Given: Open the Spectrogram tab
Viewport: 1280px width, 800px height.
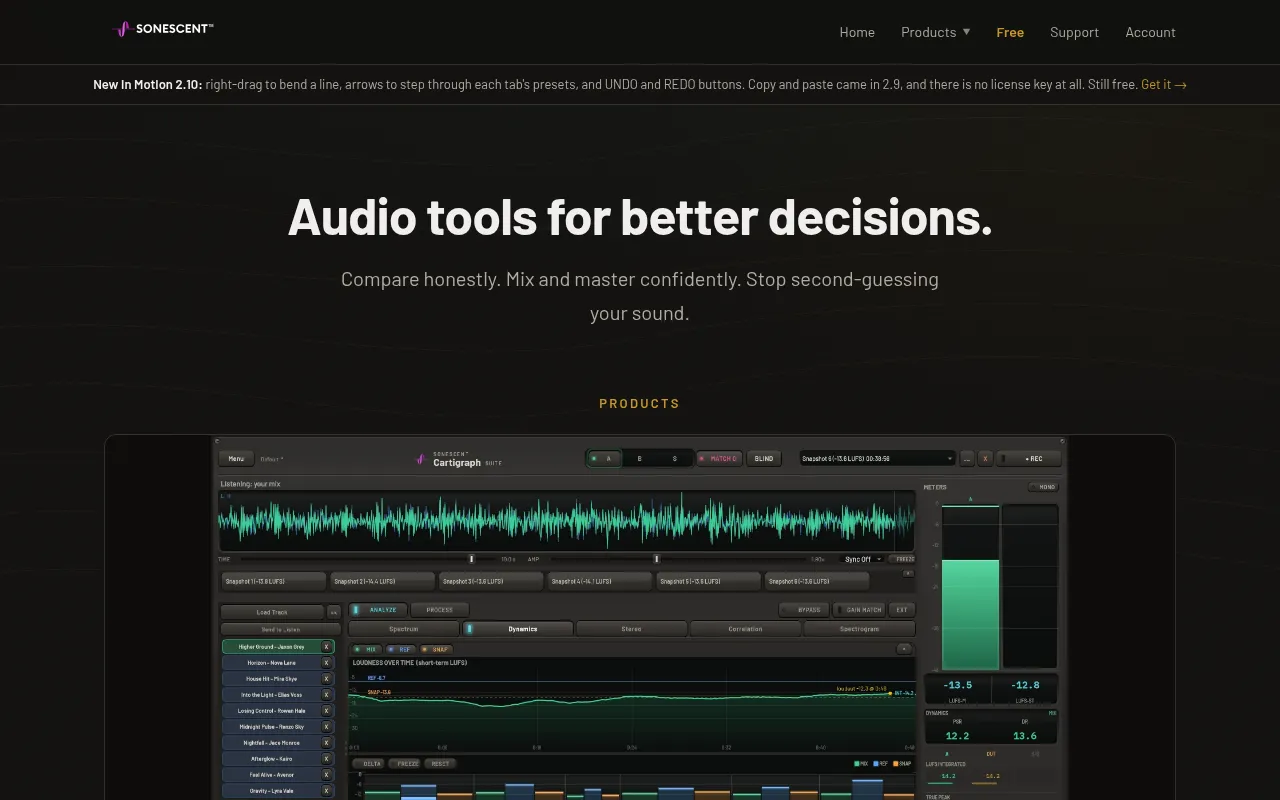Looking at the screenshot, I should click(859, 629).
